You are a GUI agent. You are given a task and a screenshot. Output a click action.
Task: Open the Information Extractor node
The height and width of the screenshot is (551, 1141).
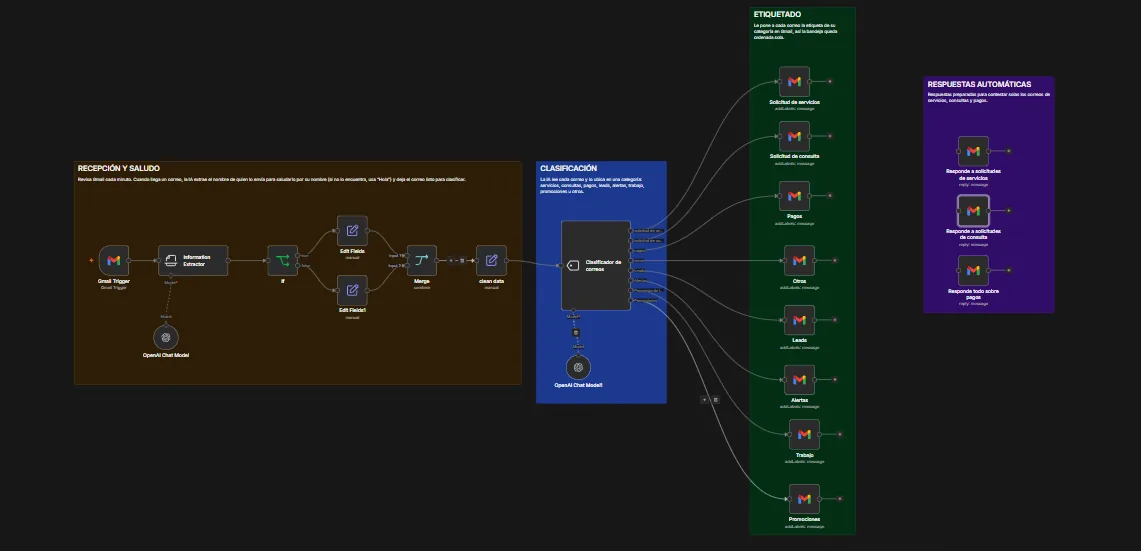(193, 261)
